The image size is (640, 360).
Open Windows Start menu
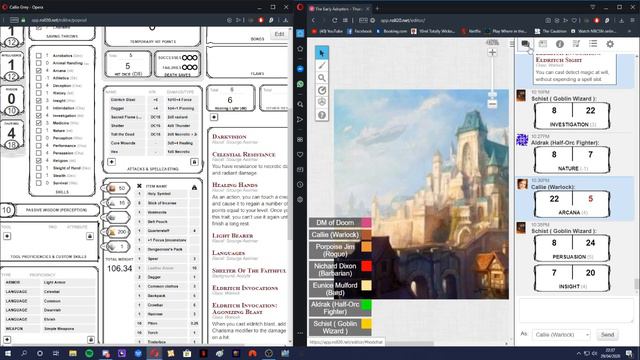coord(7,353)
